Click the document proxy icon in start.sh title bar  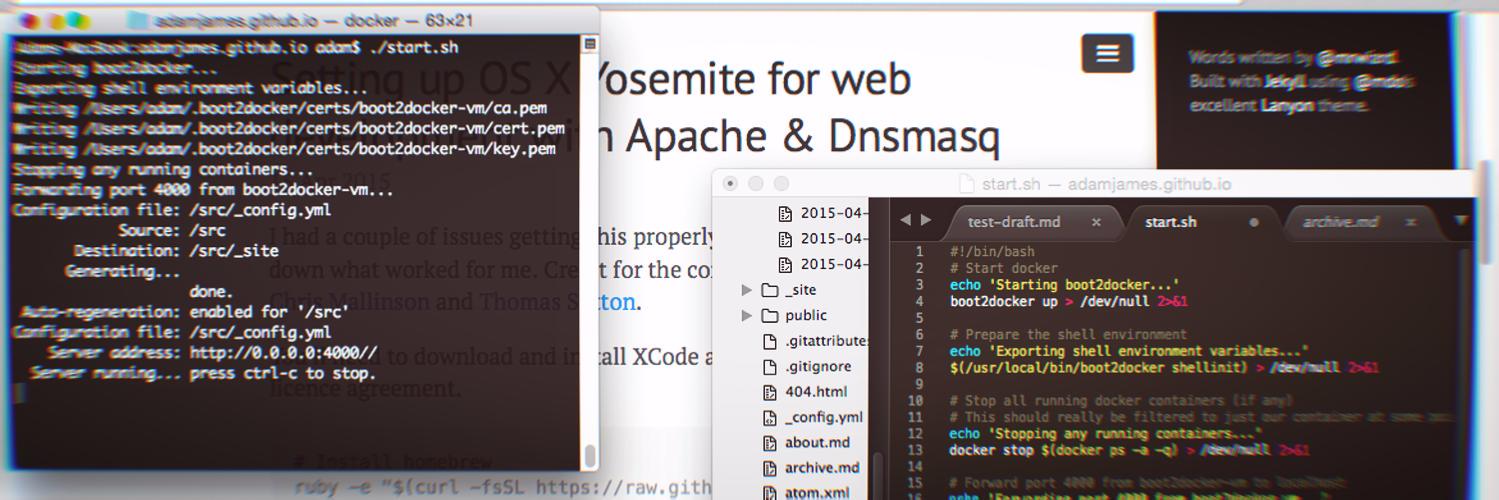coord(966,184)
